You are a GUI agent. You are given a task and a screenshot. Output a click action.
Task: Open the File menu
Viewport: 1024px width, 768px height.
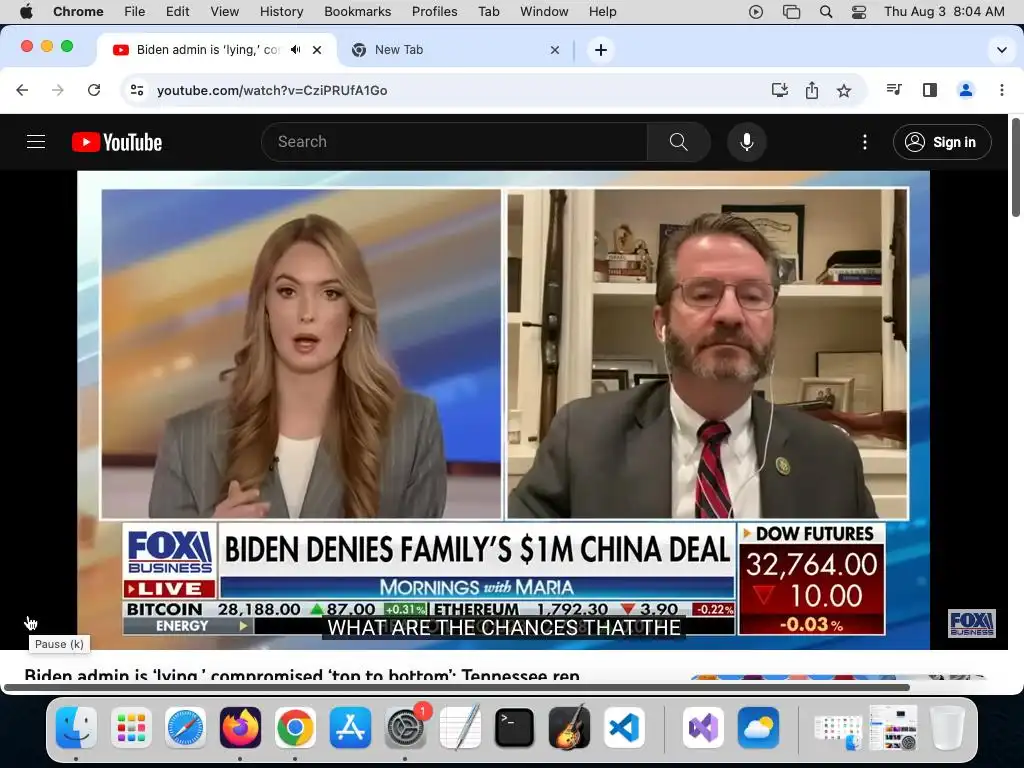tap(135, 12)
